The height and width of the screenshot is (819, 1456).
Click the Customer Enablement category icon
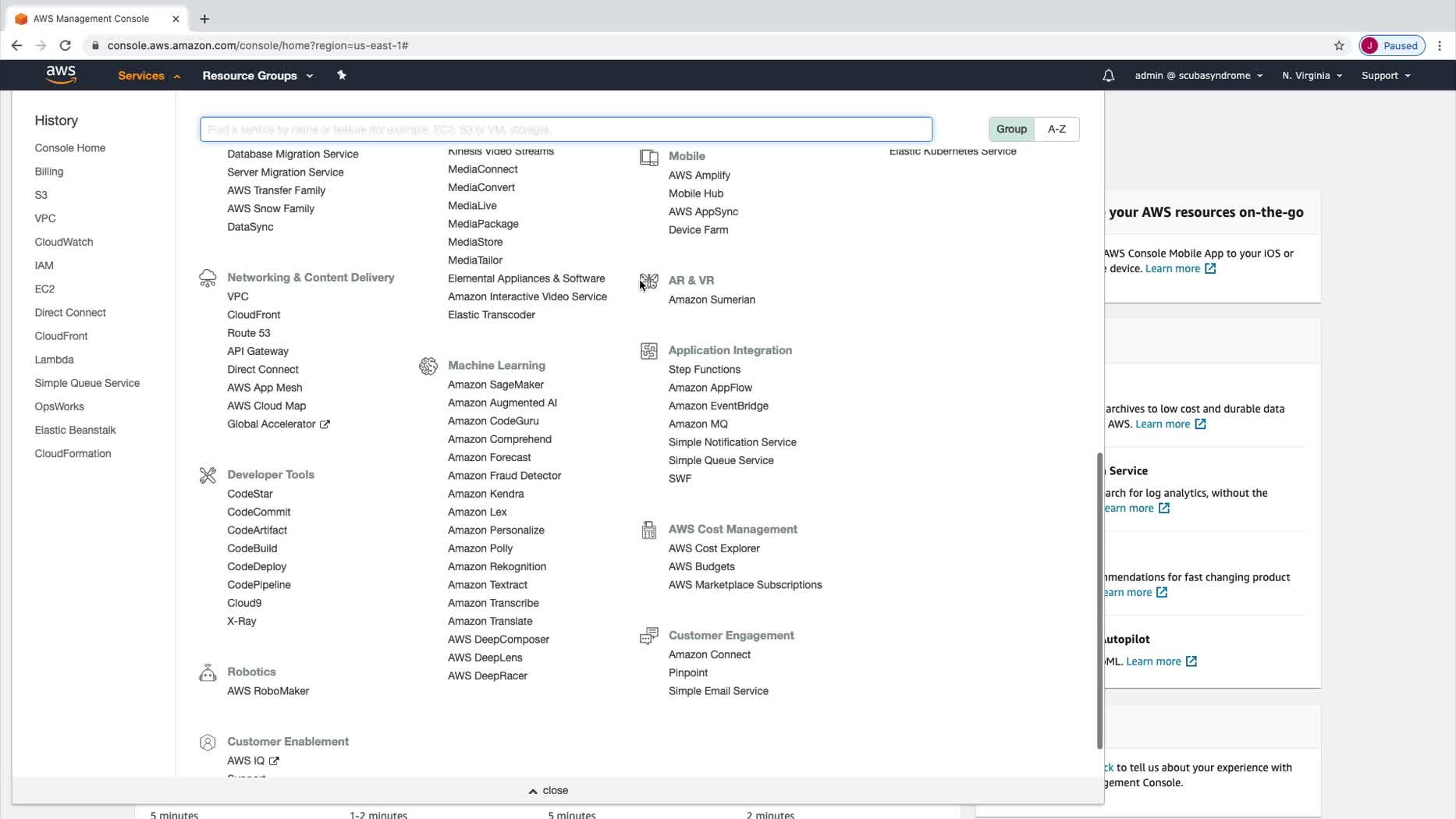tap(208, 743)
